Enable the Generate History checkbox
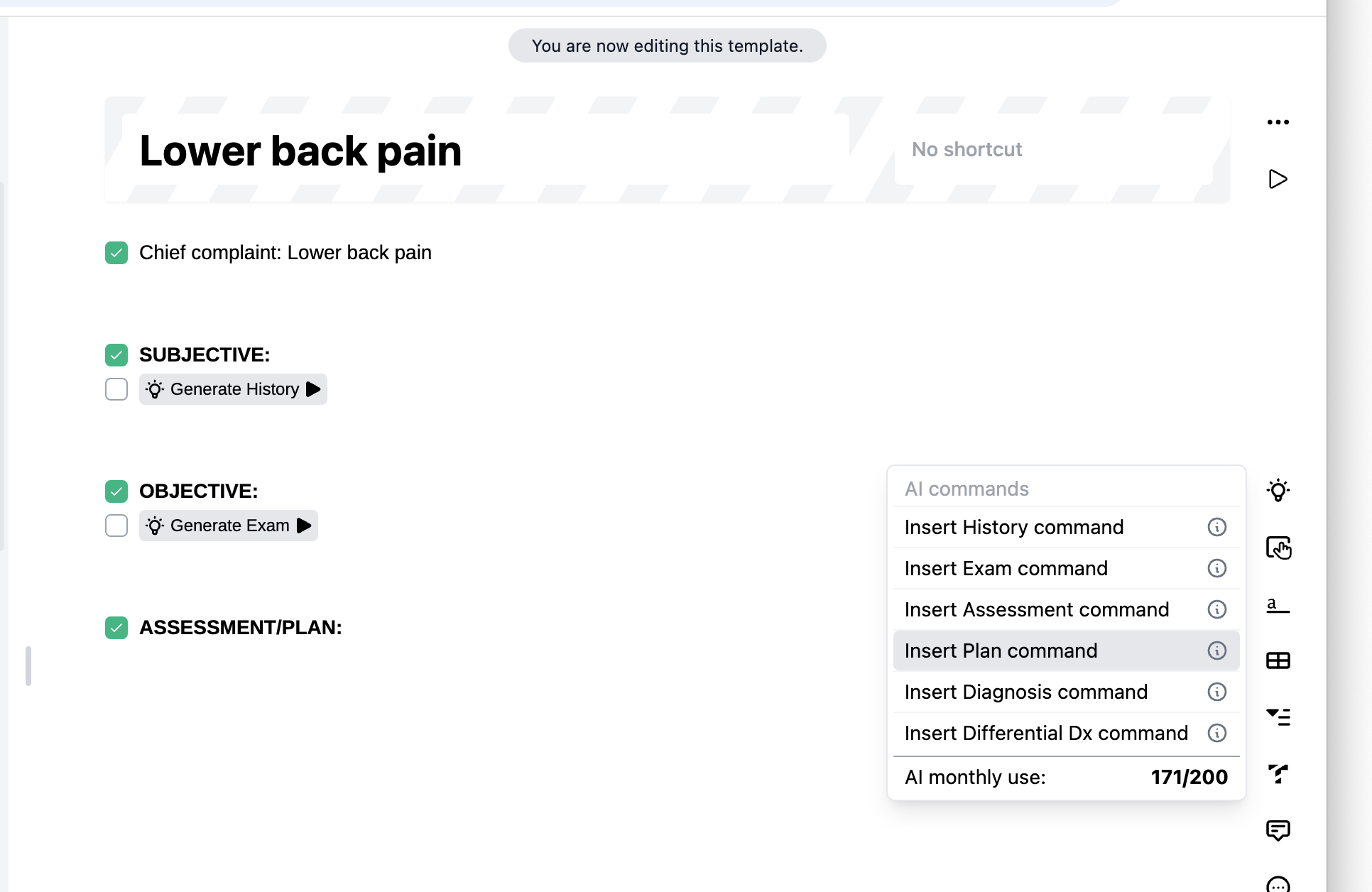The height and width of the screenshot is (892, 1372). [x=116, y=389]
